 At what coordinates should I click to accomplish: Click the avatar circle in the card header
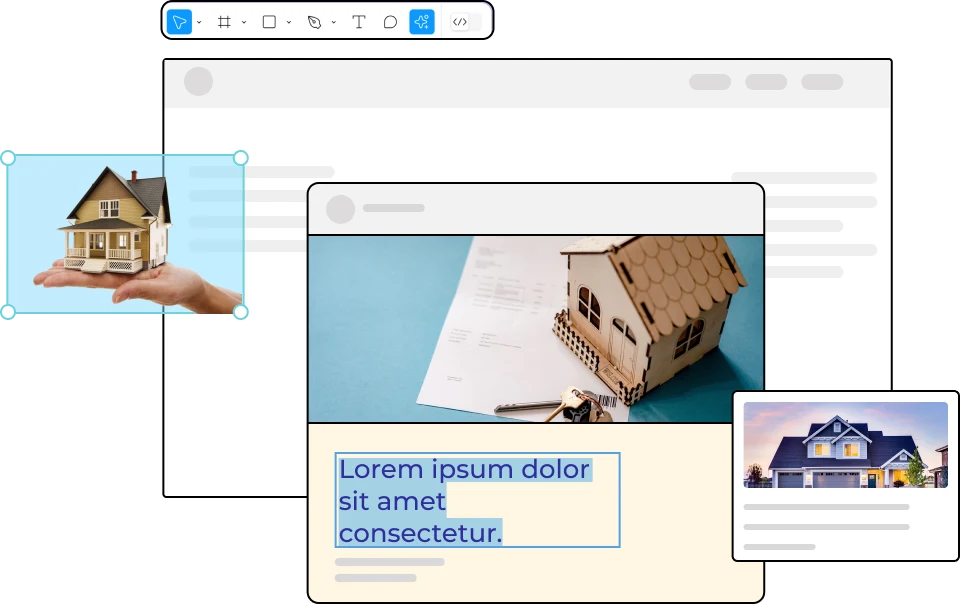[x=341, y=209]
